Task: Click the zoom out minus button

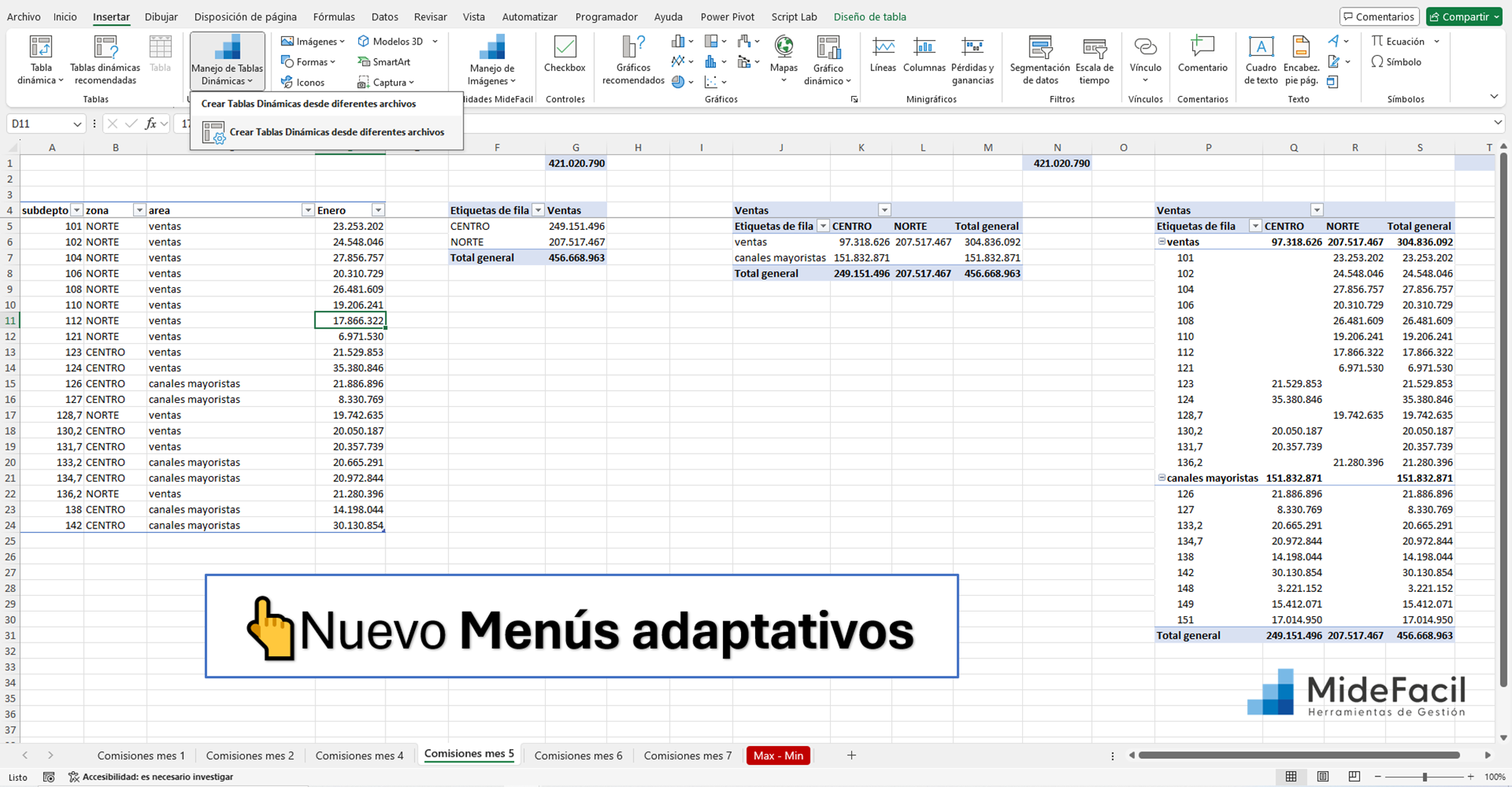Action: coord(1377,777)
